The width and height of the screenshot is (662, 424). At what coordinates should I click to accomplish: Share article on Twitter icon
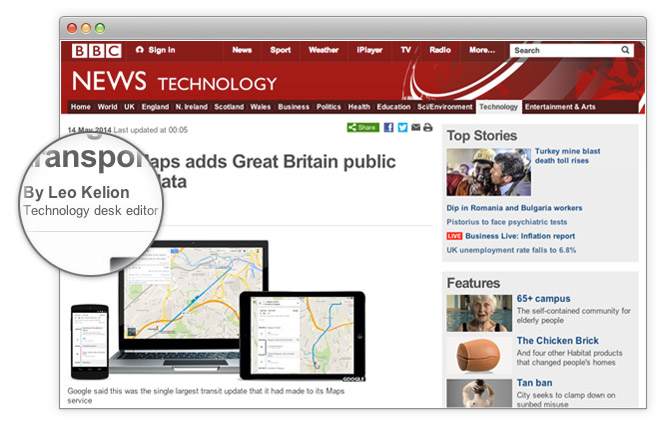pos(402,127)
